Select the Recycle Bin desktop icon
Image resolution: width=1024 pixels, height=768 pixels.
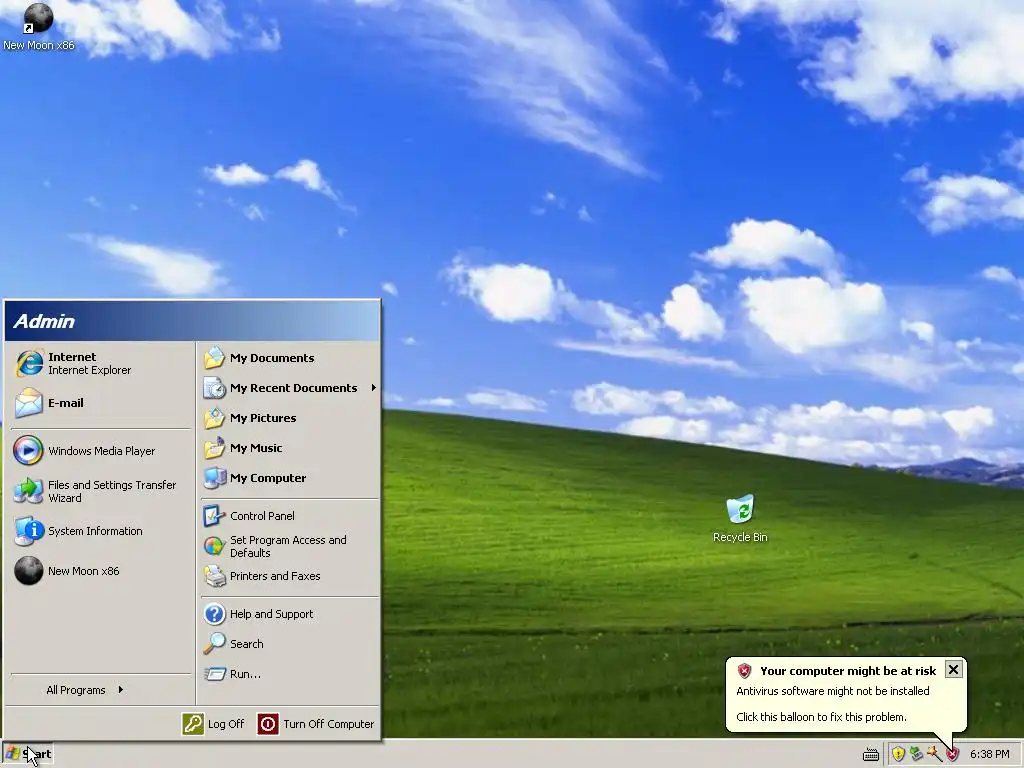[x=740, y=519]
